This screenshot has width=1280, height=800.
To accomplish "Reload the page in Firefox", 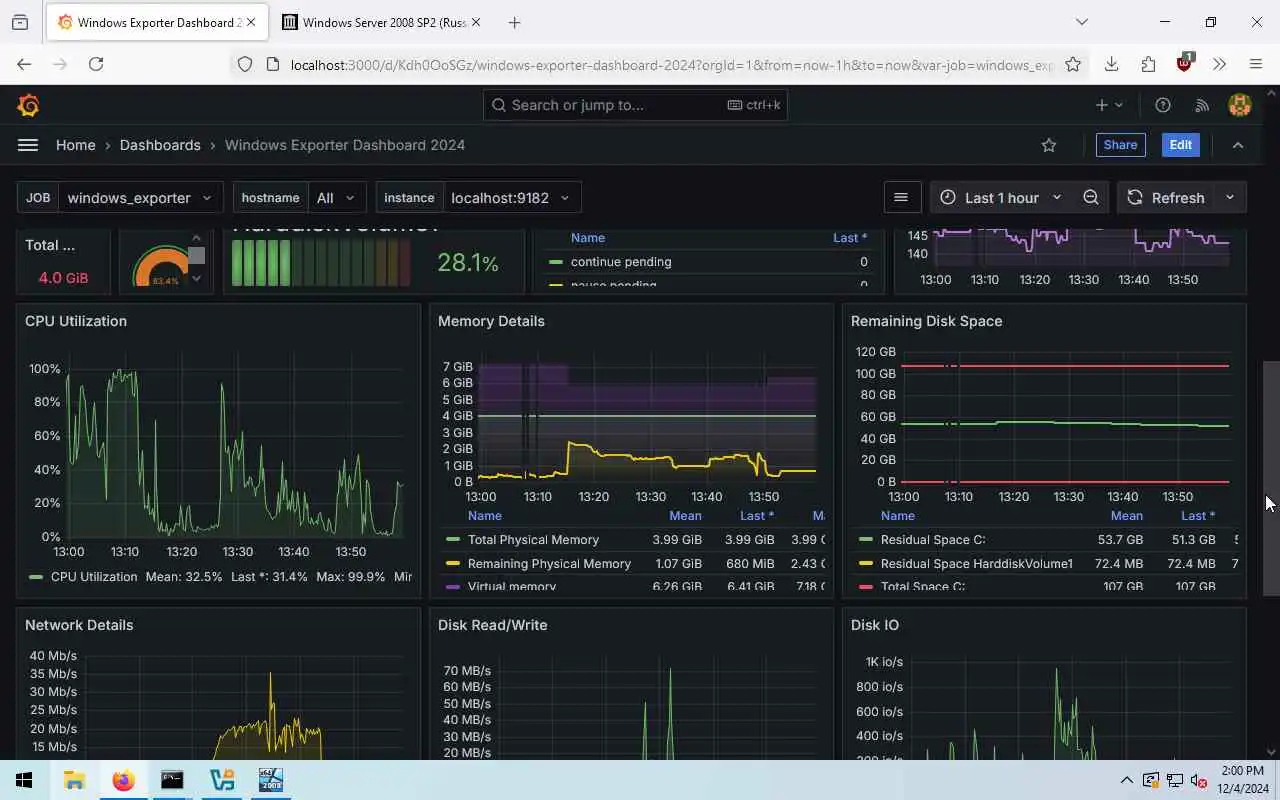I will (x=96, y=64).
